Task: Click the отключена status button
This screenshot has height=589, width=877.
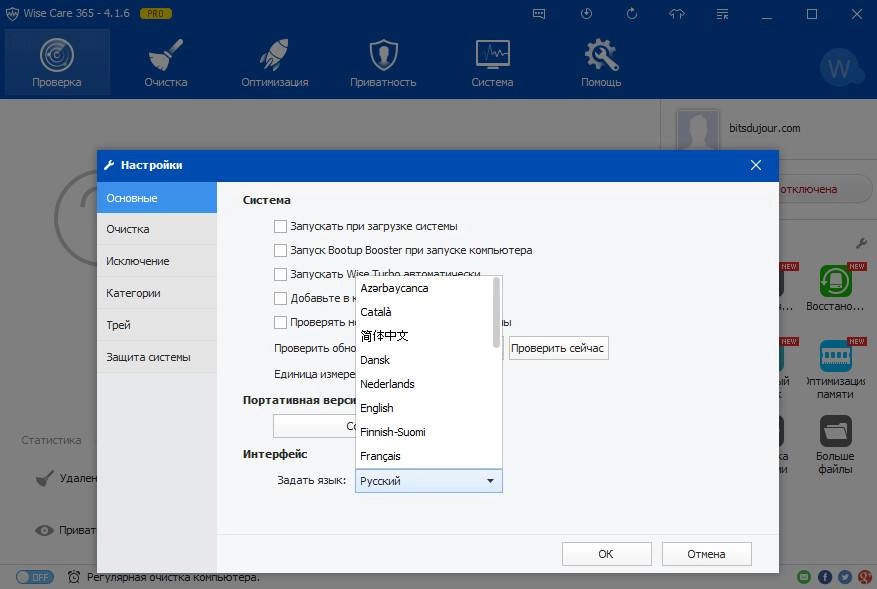Action: pyautogui.click(x=825, y=189)
